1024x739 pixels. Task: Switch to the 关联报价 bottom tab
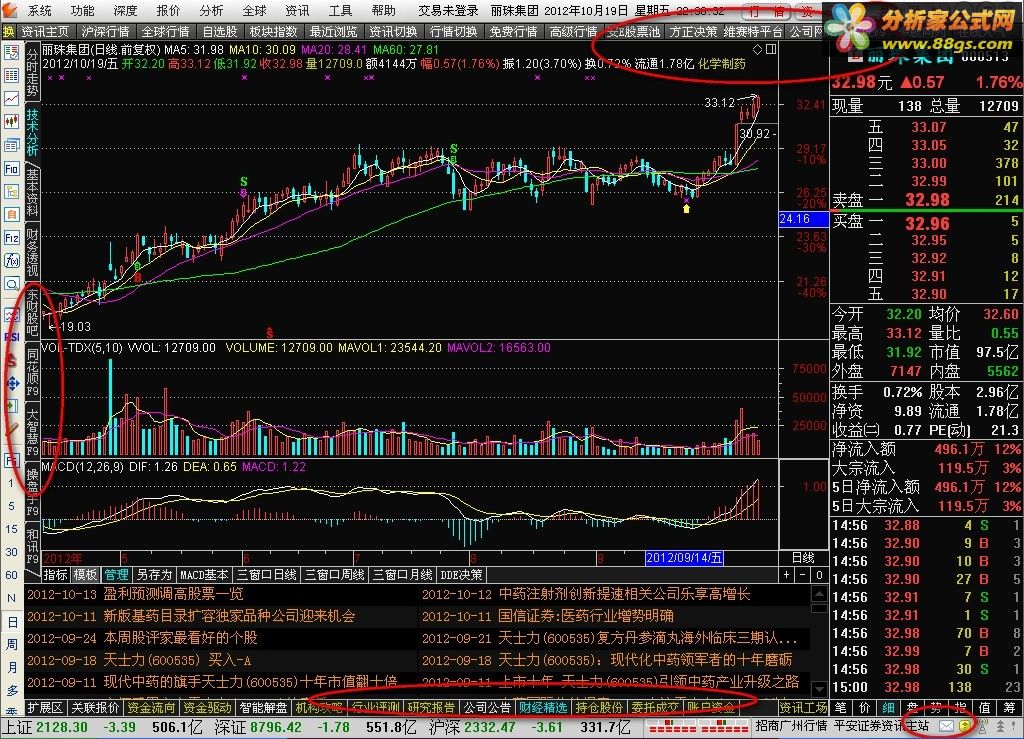pyautogui.click(x=95, y=708)
